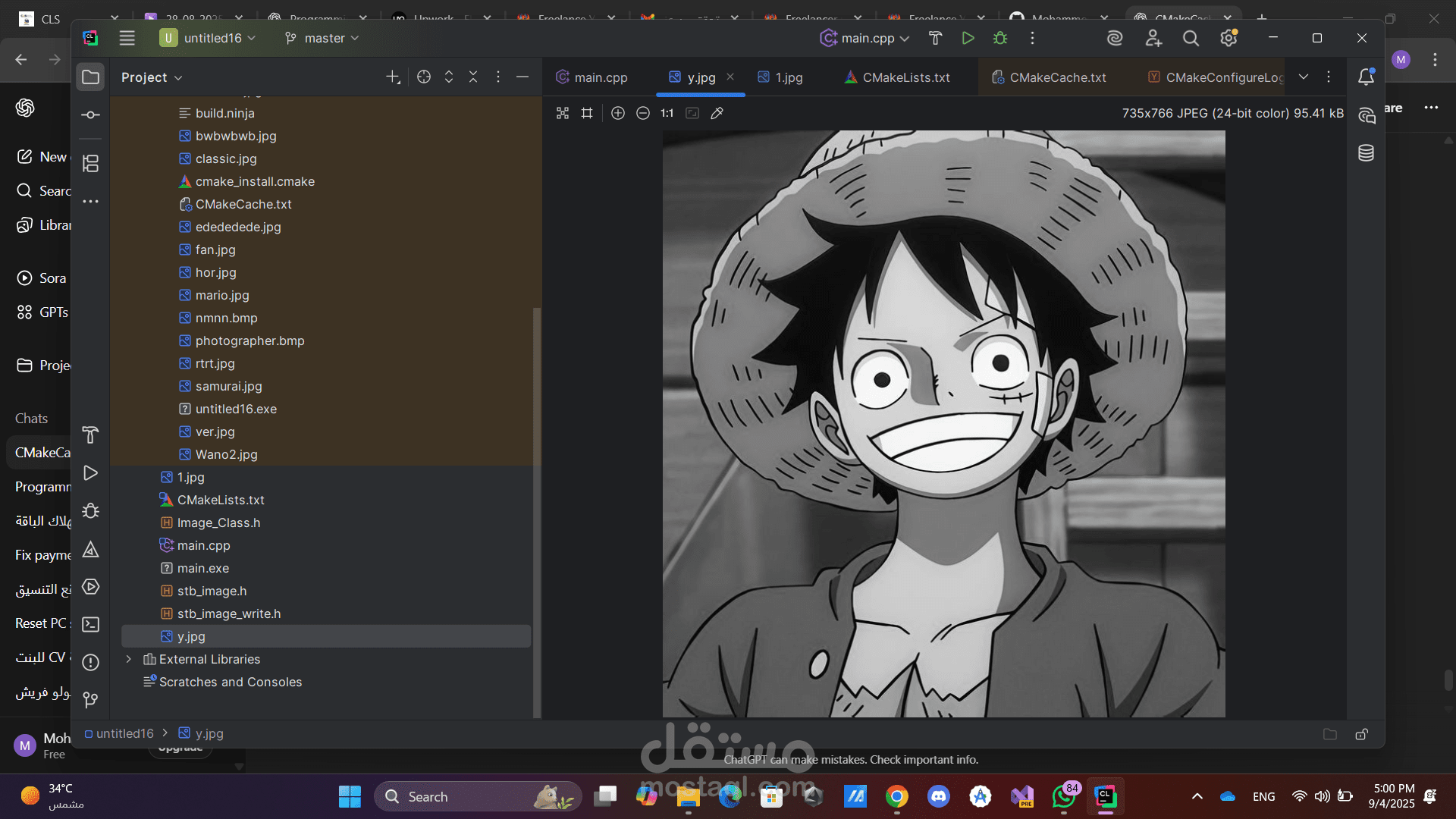
Task: Click Zoom In in image viewer toolbar
Action: pos(618,113)
